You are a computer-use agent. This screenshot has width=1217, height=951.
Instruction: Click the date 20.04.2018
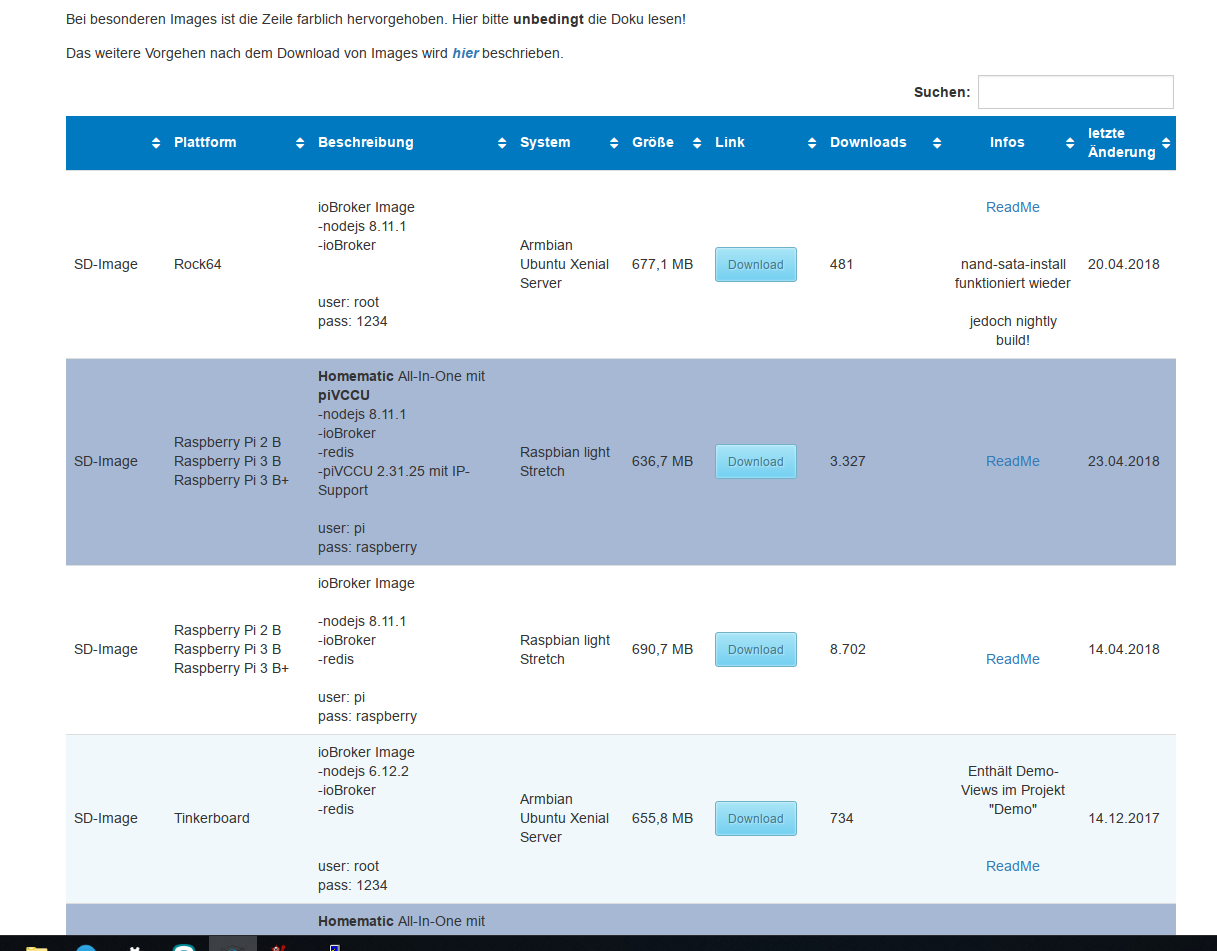point(1124,264)
